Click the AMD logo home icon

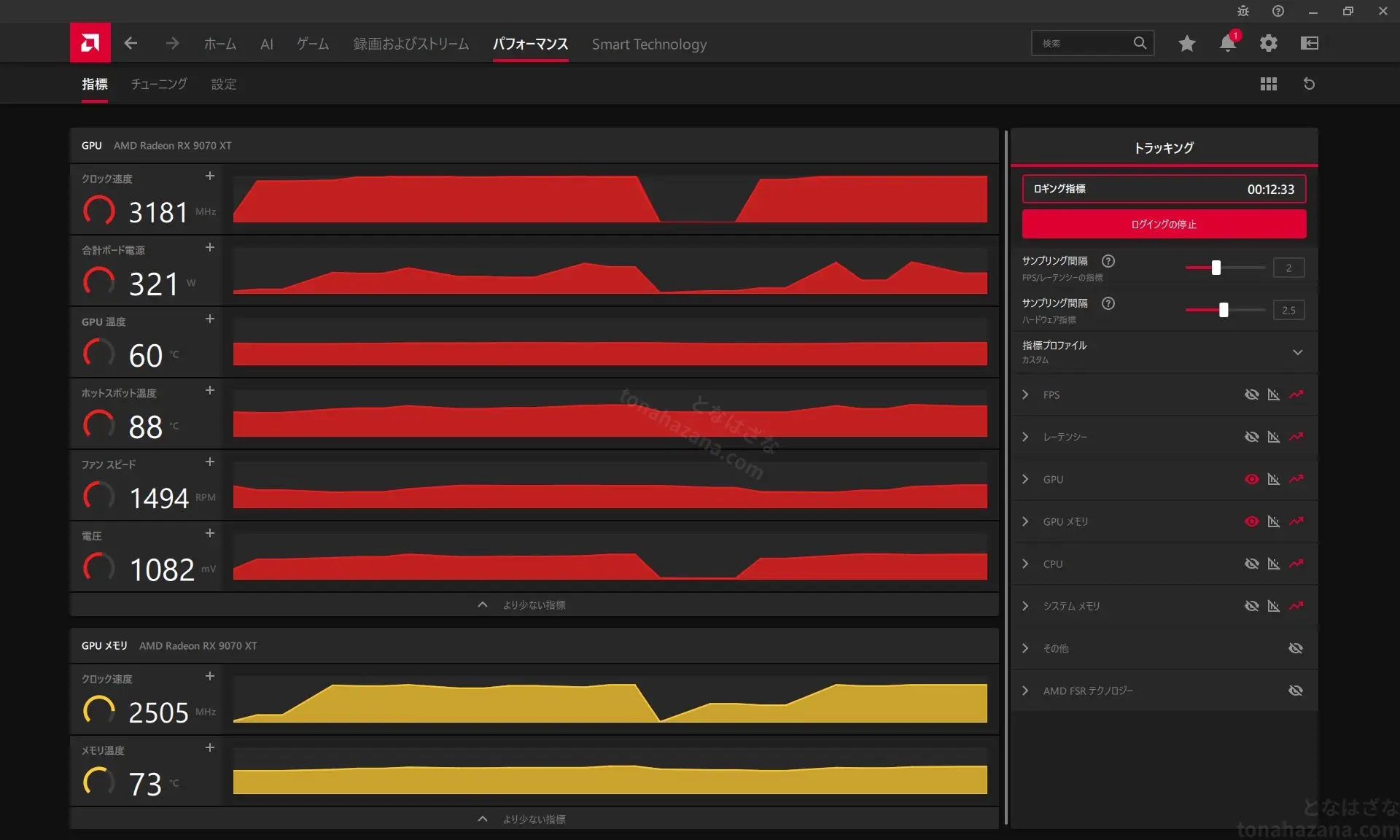tap(90, 43)
